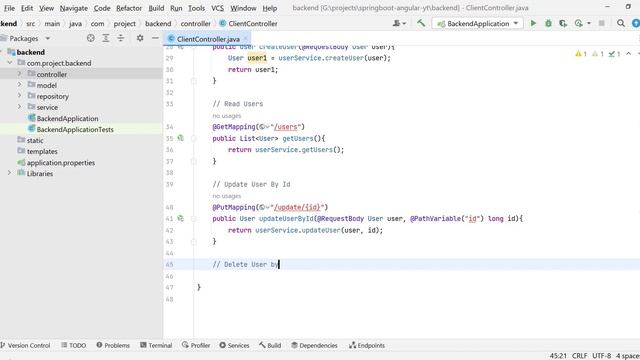Open the Problems tool window
The width and height of the screenshot is (640, 360).
click(113, 345)
